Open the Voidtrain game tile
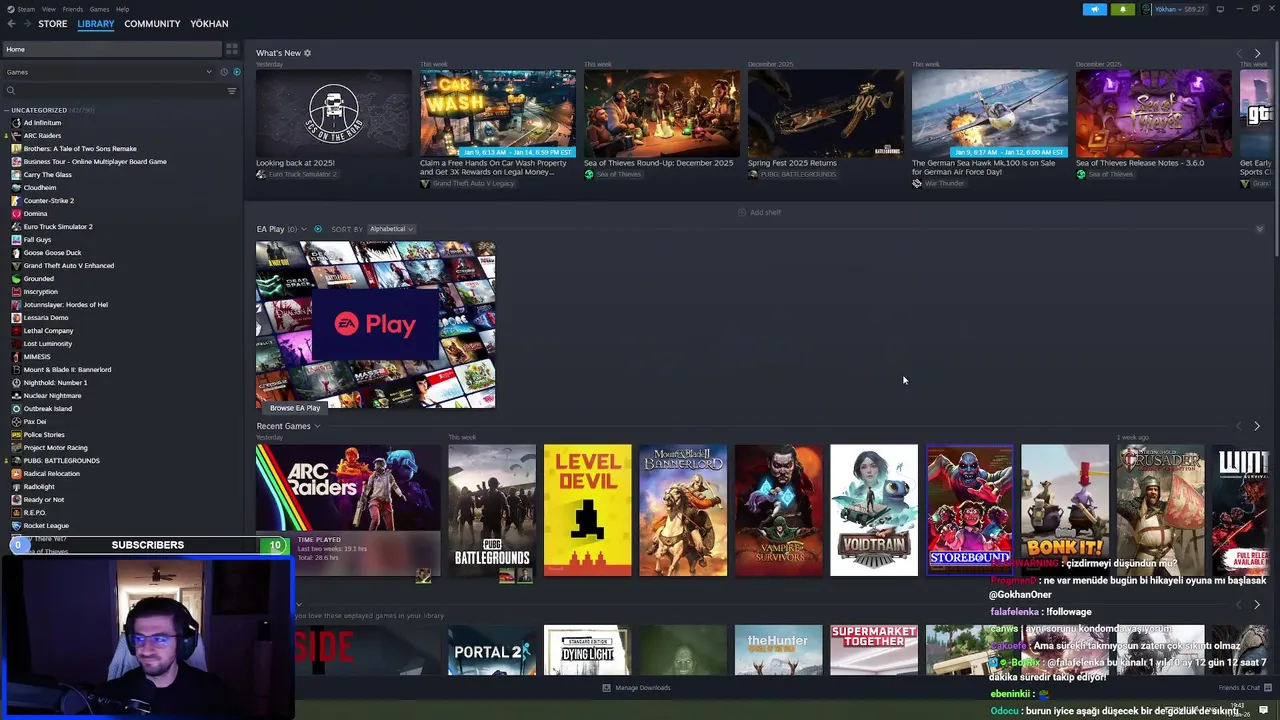The width and height of the screenshot is (1280, 720). coord(874,510)
